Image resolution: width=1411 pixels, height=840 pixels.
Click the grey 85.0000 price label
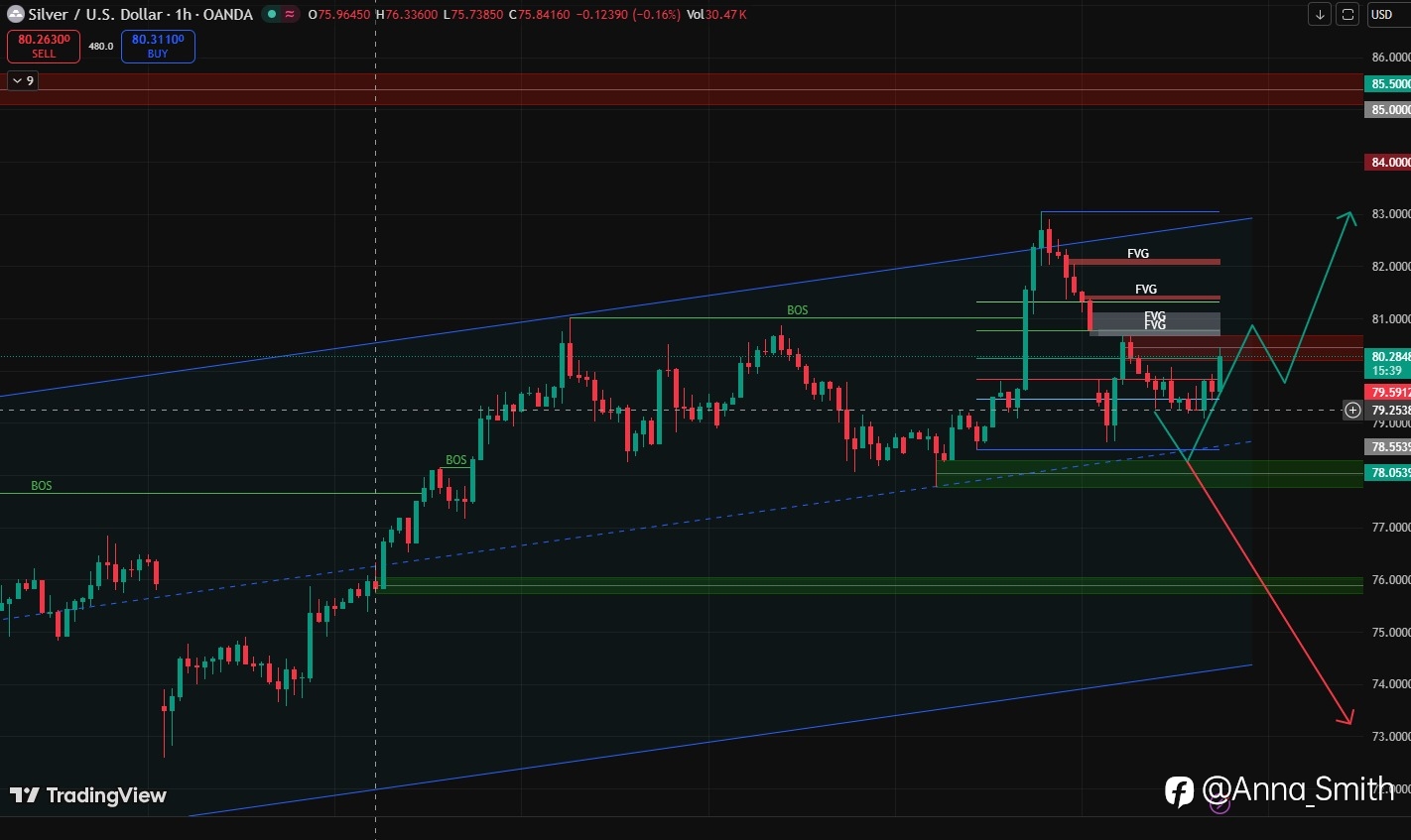pos(1388,110)
